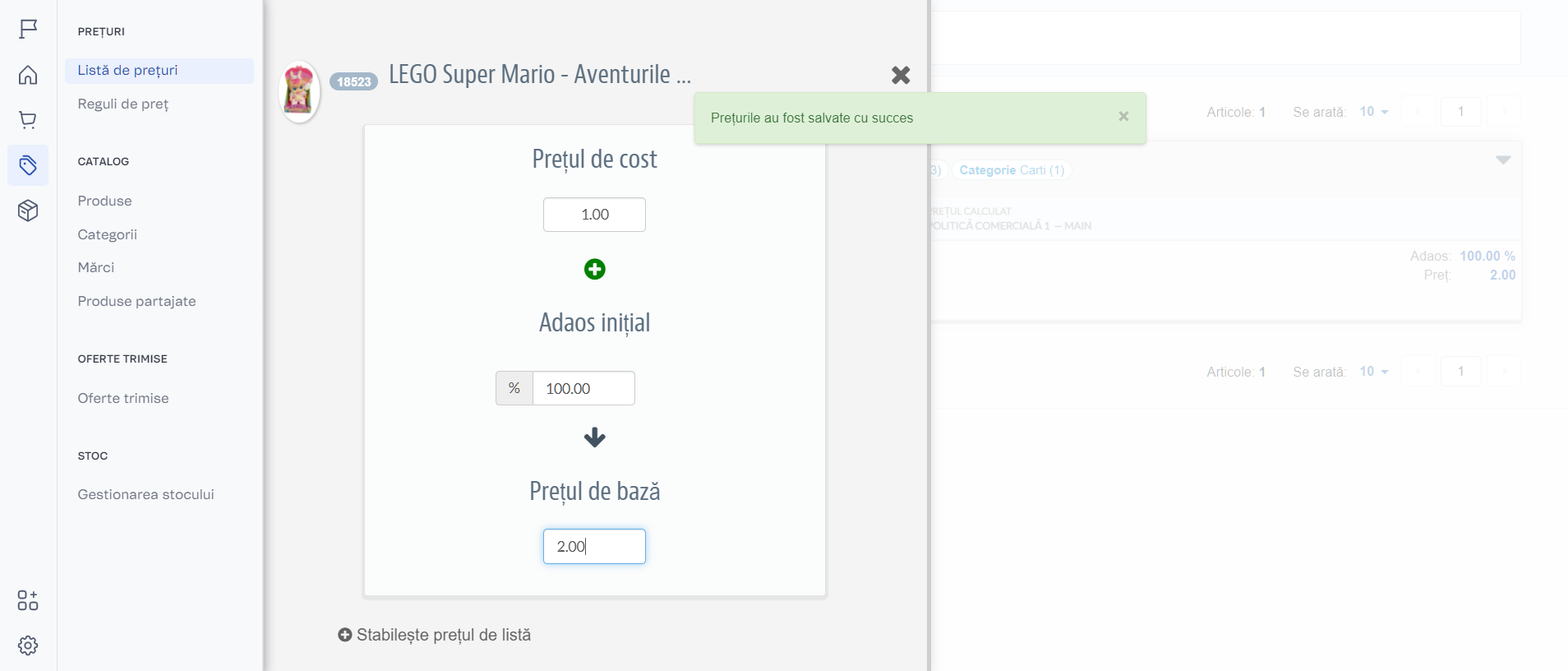This screenshot has width=1568, height=671.
Task: Open the apps add-on icon in the sidebar
Action: tap(28, 600)
